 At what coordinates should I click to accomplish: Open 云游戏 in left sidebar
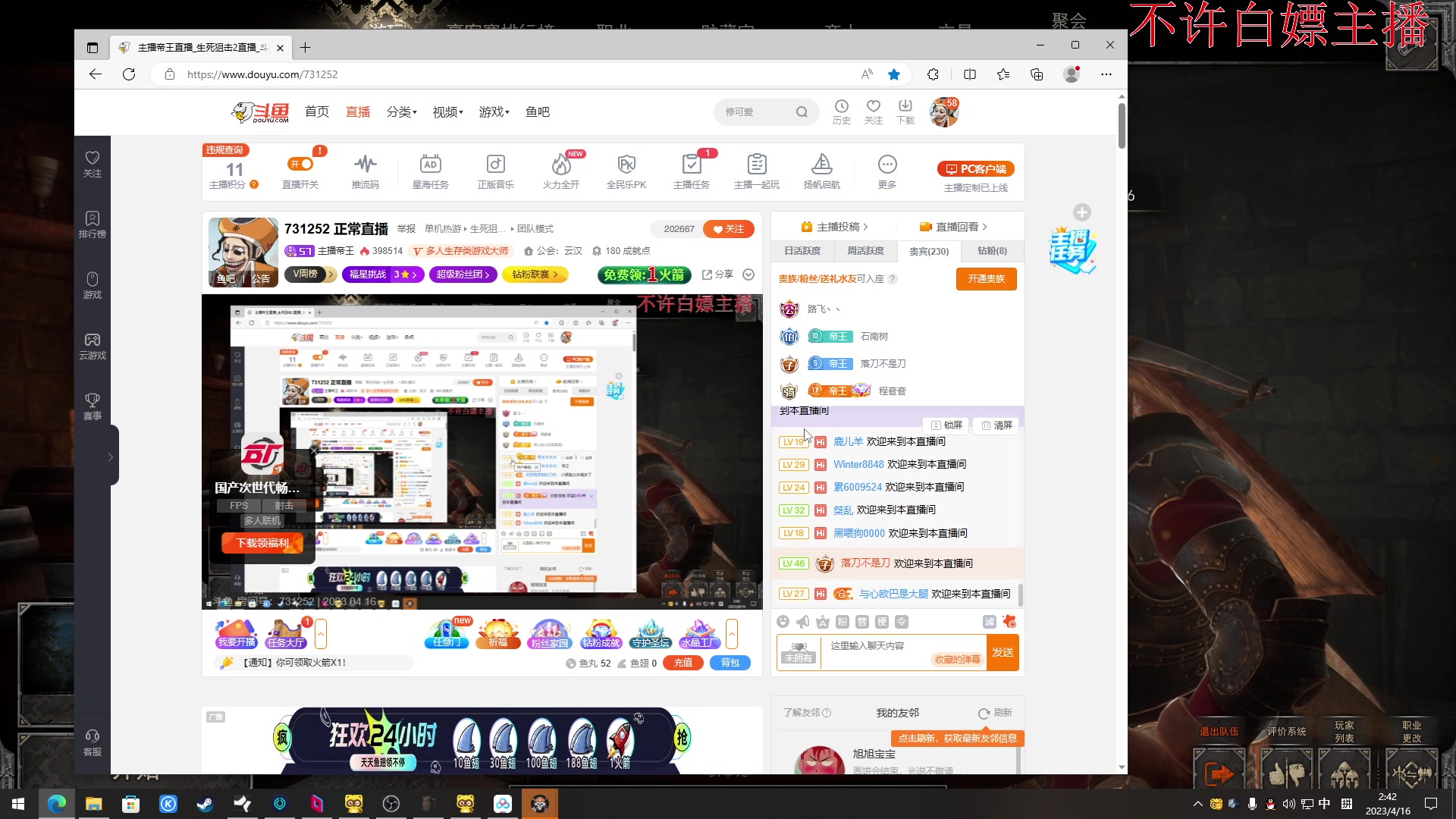click(x=93, y=346)
